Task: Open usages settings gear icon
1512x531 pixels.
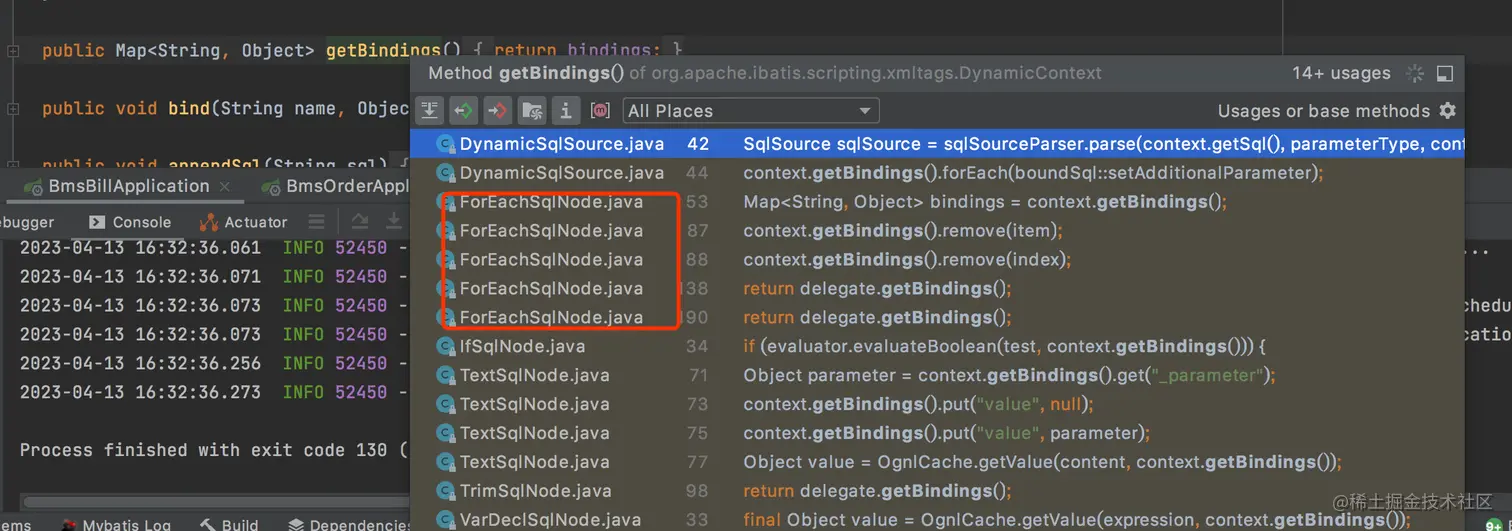Action: tap(1447, 110)
